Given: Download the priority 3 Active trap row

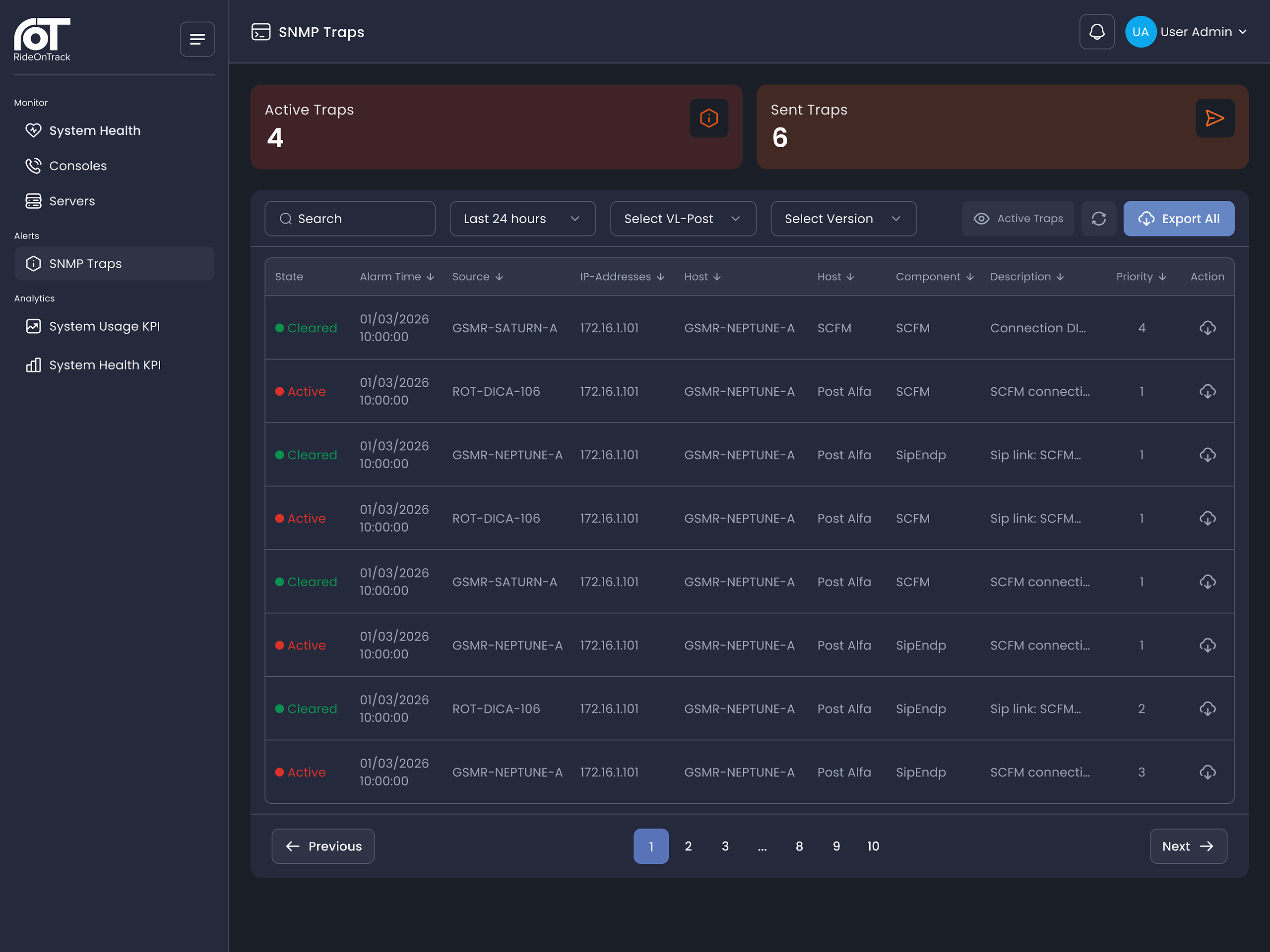Looking at the screenshot, I should click(x=1207, y=772).
